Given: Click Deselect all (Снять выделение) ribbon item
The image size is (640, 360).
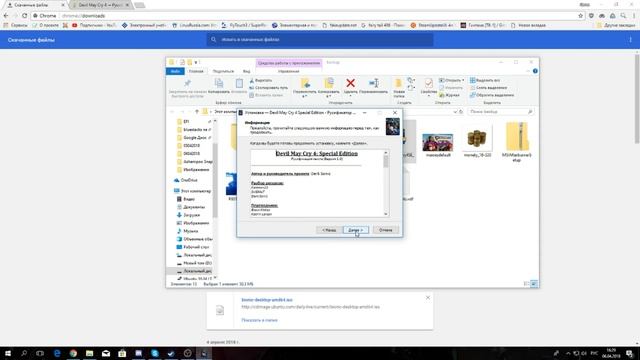Looking at the screenshot, I should (x=488, y=88).
